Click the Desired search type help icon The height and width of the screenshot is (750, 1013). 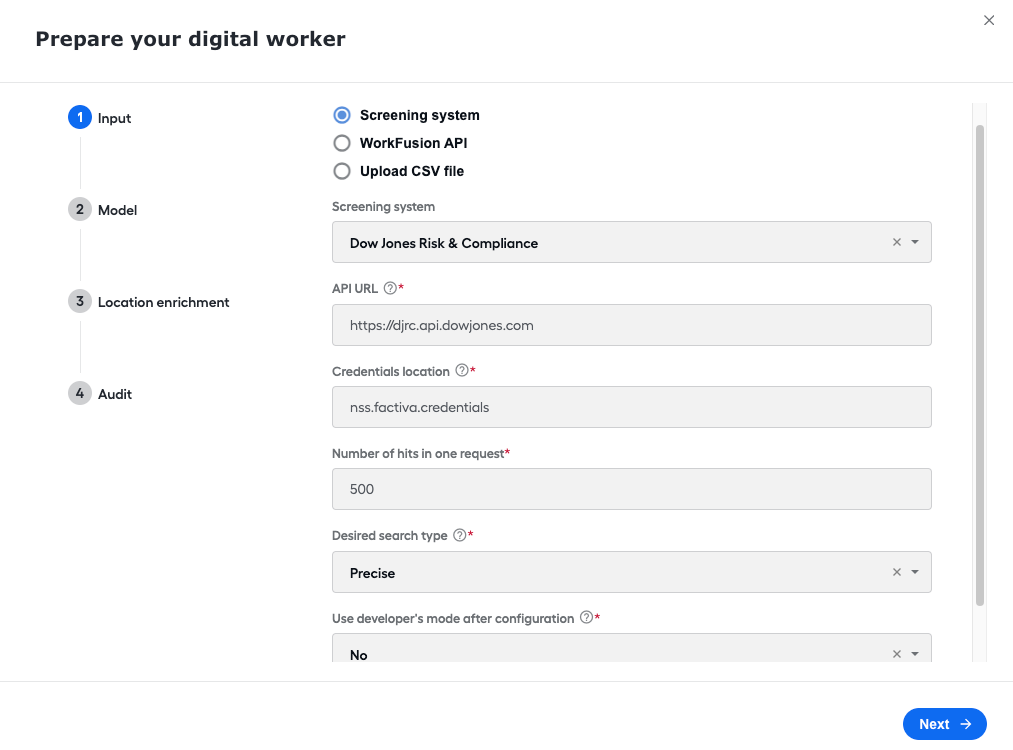click(x=459, y=535)
